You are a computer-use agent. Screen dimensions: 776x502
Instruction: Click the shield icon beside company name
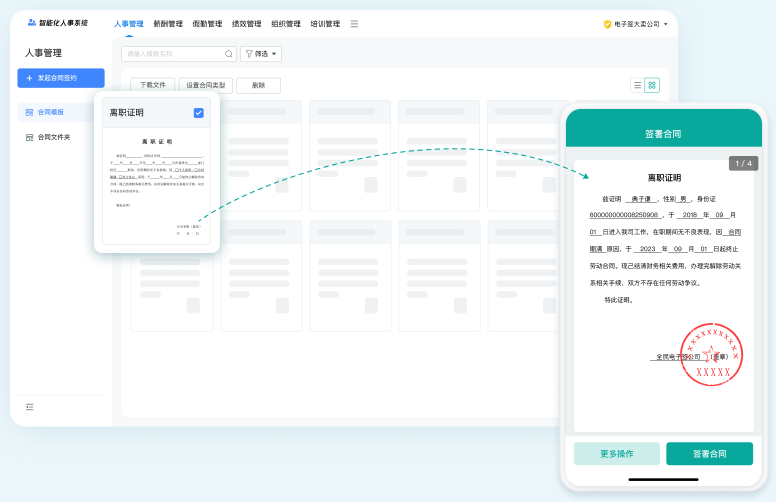607,24
